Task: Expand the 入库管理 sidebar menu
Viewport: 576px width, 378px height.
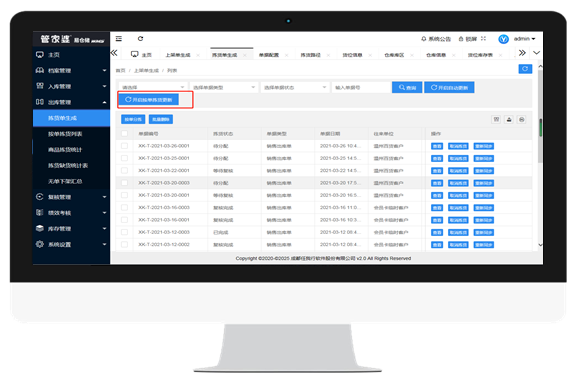Action: coord(104,86)
